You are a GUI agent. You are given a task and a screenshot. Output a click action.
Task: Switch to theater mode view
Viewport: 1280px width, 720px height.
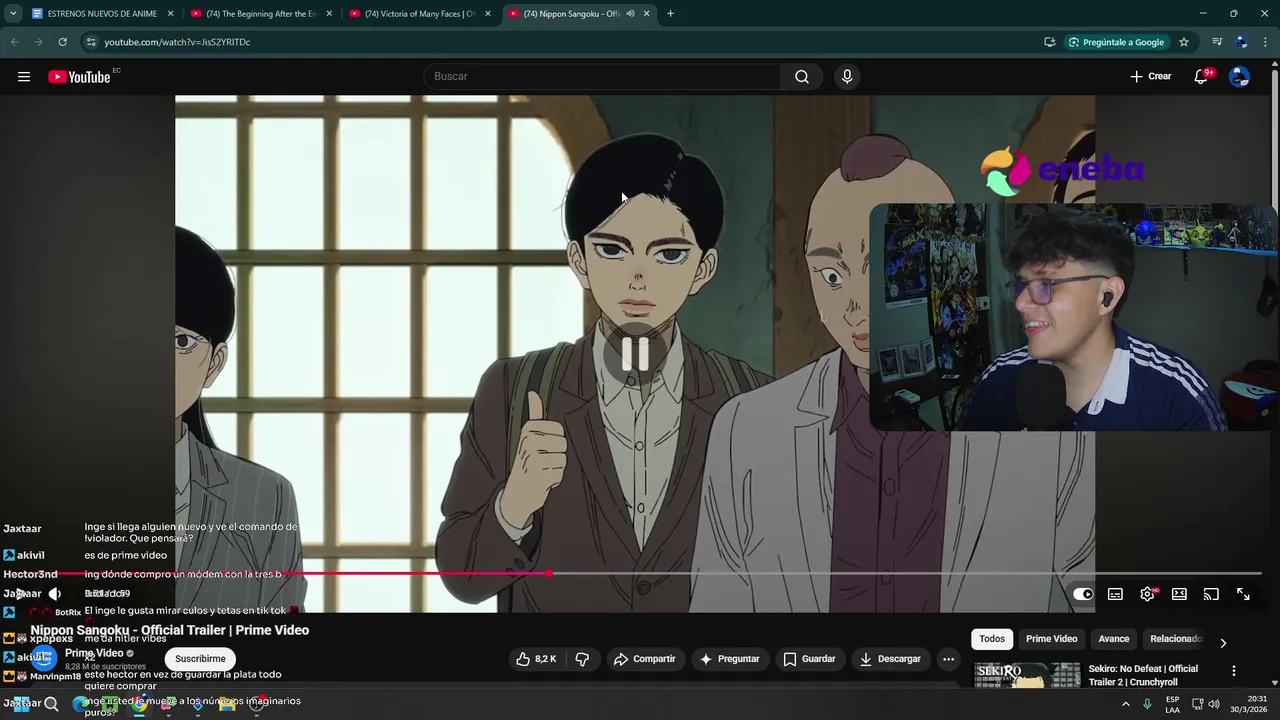click(1179, 594)
